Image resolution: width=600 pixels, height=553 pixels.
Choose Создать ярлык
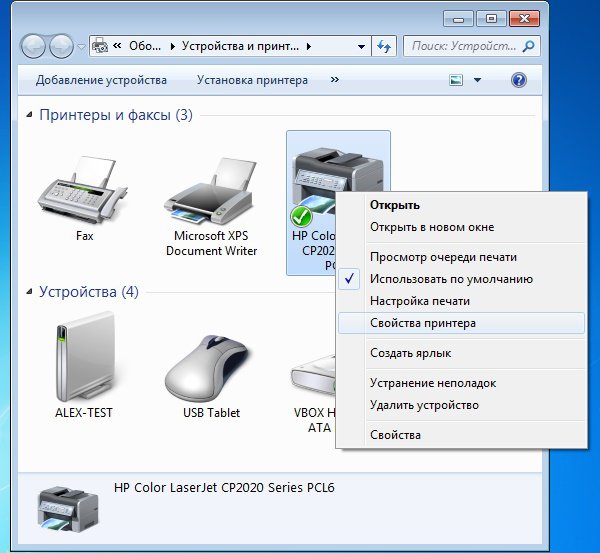[461, 353]
